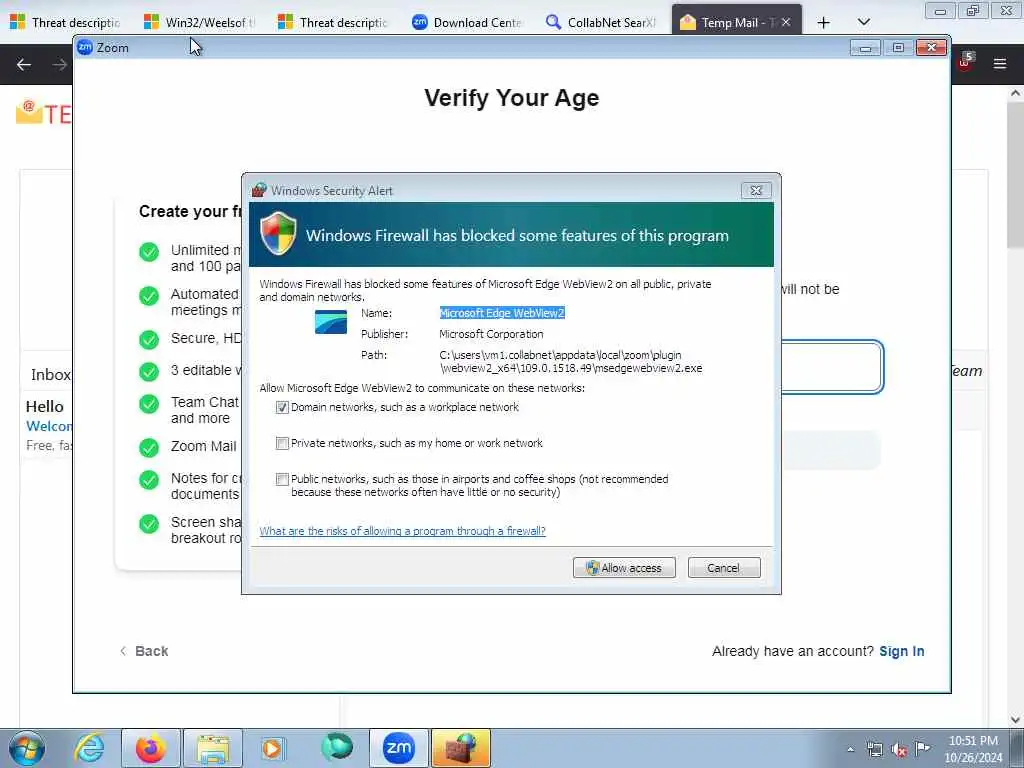Click the Inbox label in Temp Mail
Screen dimensions: 1024x768
tap(51, 374)
